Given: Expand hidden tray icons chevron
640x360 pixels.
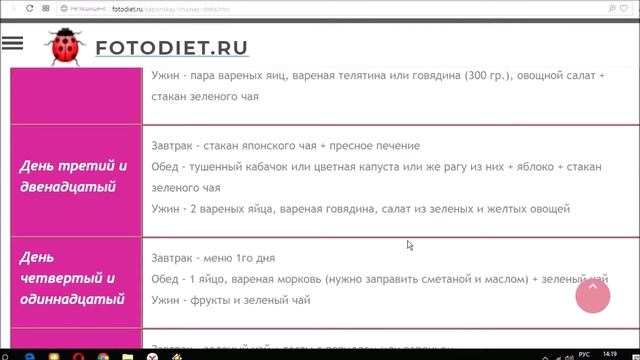Looking at the screenshot, I should [x=545, y=358].
